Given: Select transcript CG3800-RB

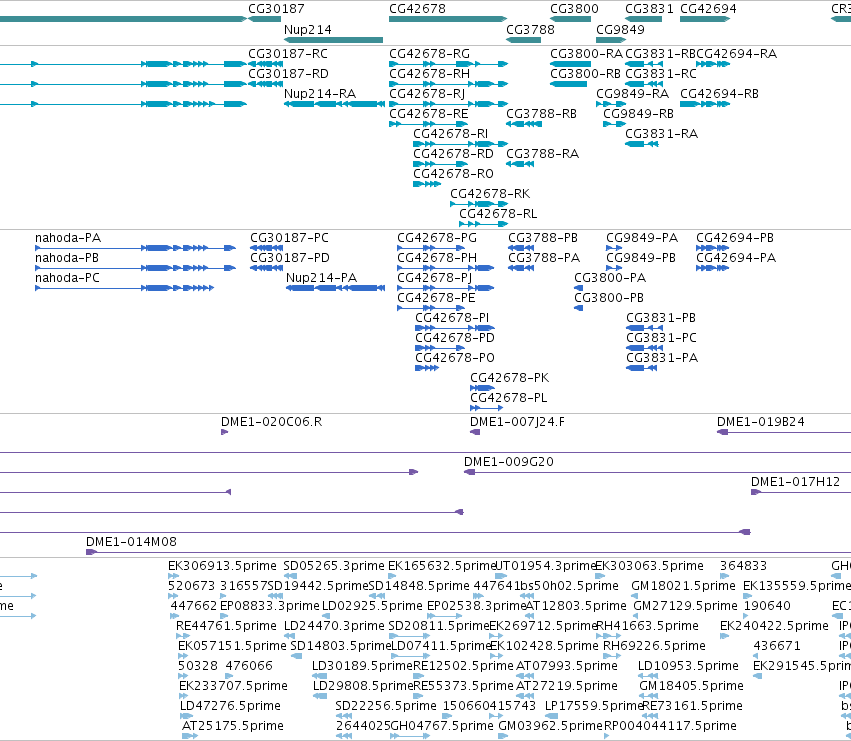Looking at the screenshot, I should tap(586, 74).
